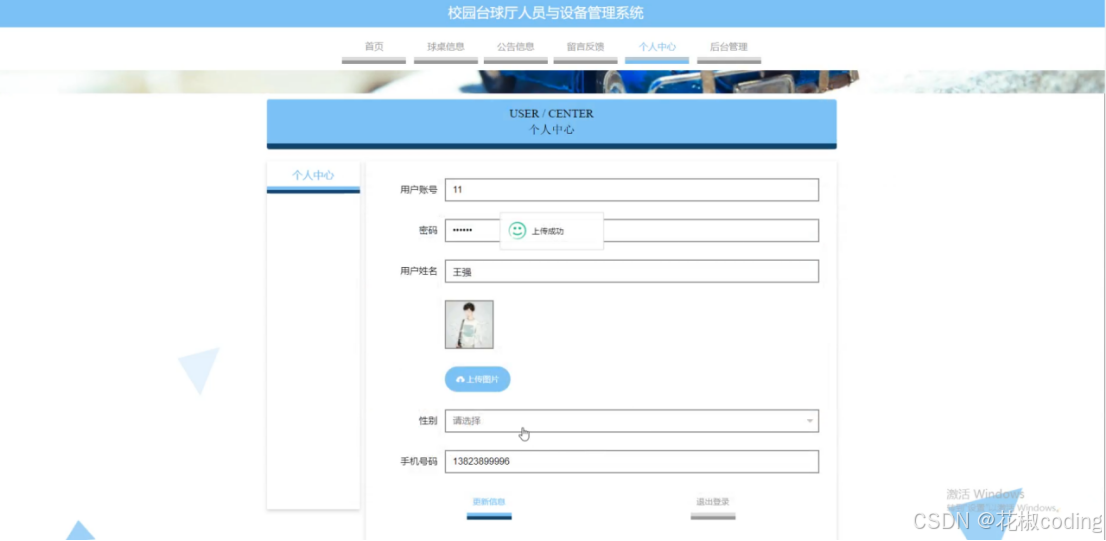The height and width of the screenshot is (541, 1106).
Task: Click the 退出登录 button
Action: pyautogui.click(x=713, y=506)
